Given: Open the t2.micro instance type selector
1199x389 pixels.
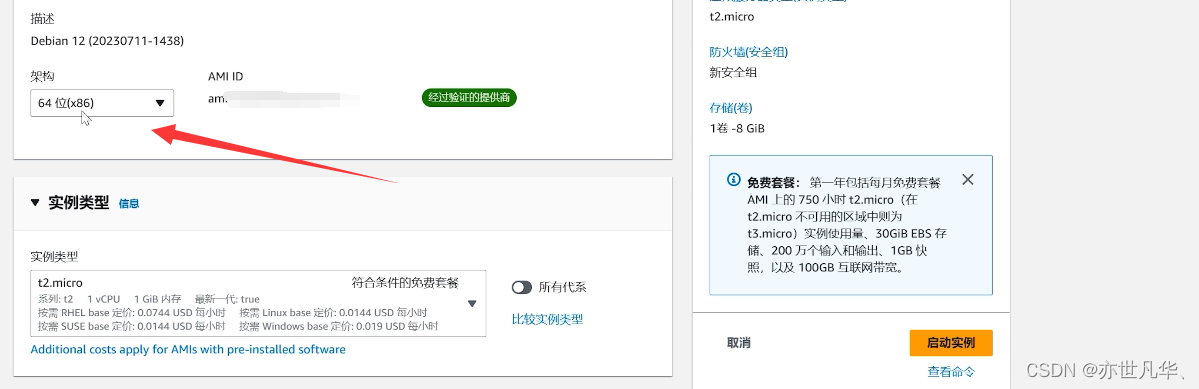Looking at the screenshot, I should pos(258,303).
